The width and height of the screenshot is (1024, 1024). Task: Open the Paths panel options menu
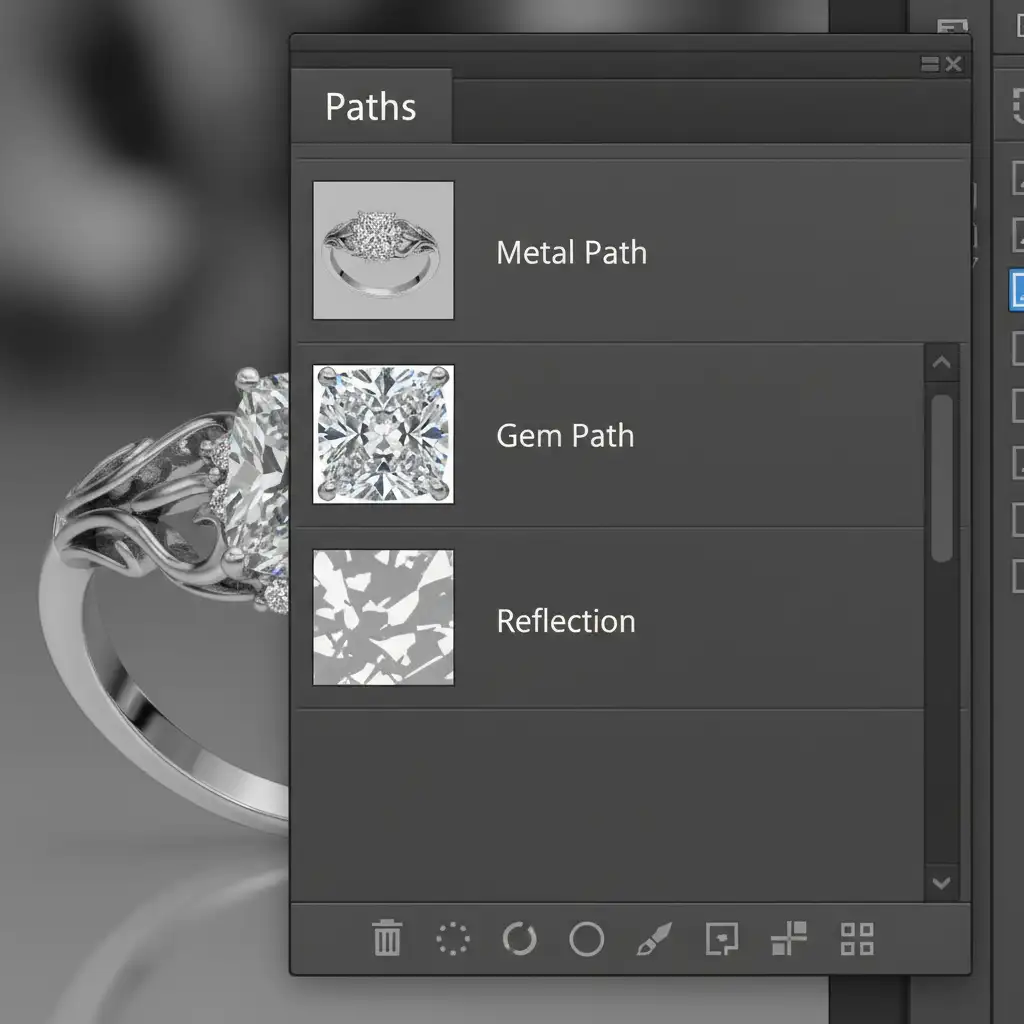click(930, 64)
